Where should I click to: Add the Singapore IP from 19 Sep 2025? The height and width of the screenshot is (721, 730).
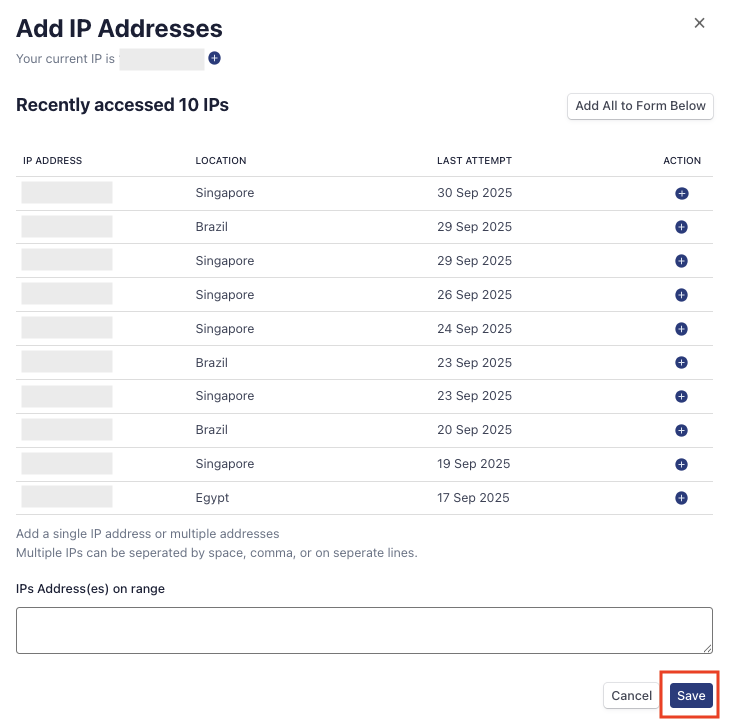point(682,464)
